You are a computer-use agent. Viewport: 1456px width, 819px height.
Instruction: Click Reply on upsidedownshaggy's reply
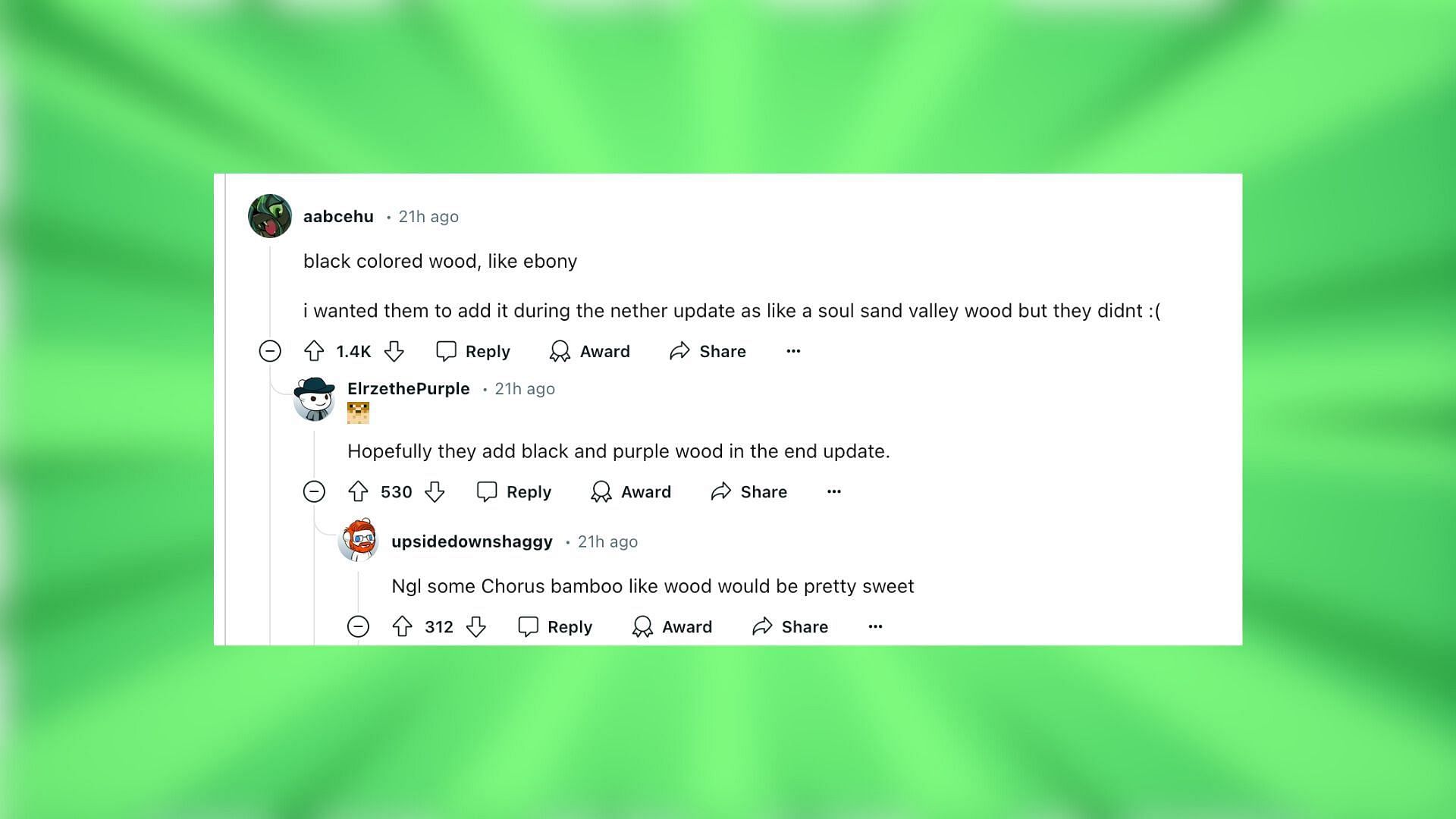coord(556,626)
